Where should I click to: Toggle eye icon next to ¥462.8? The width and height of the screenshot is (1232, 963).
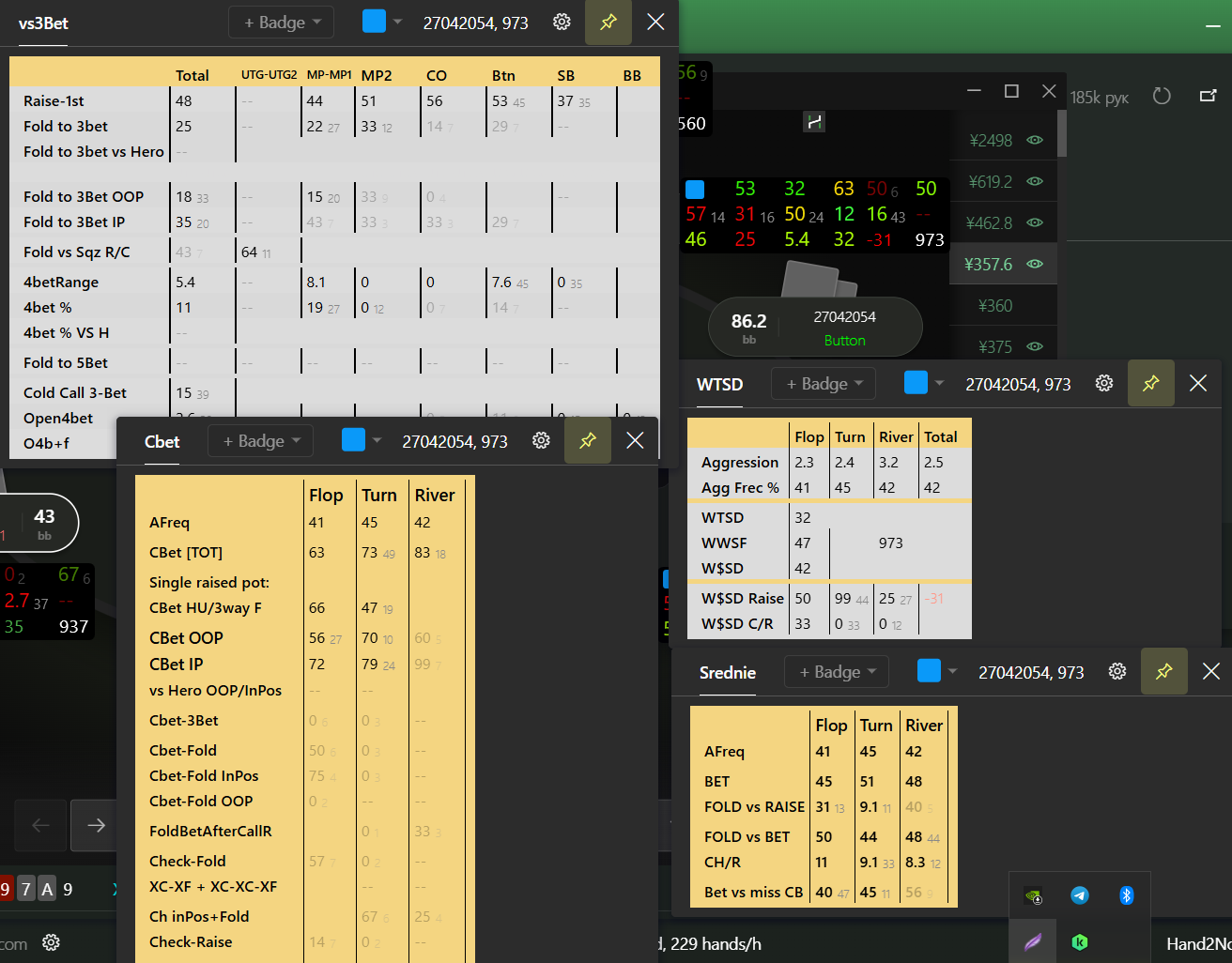[1035, 222]
